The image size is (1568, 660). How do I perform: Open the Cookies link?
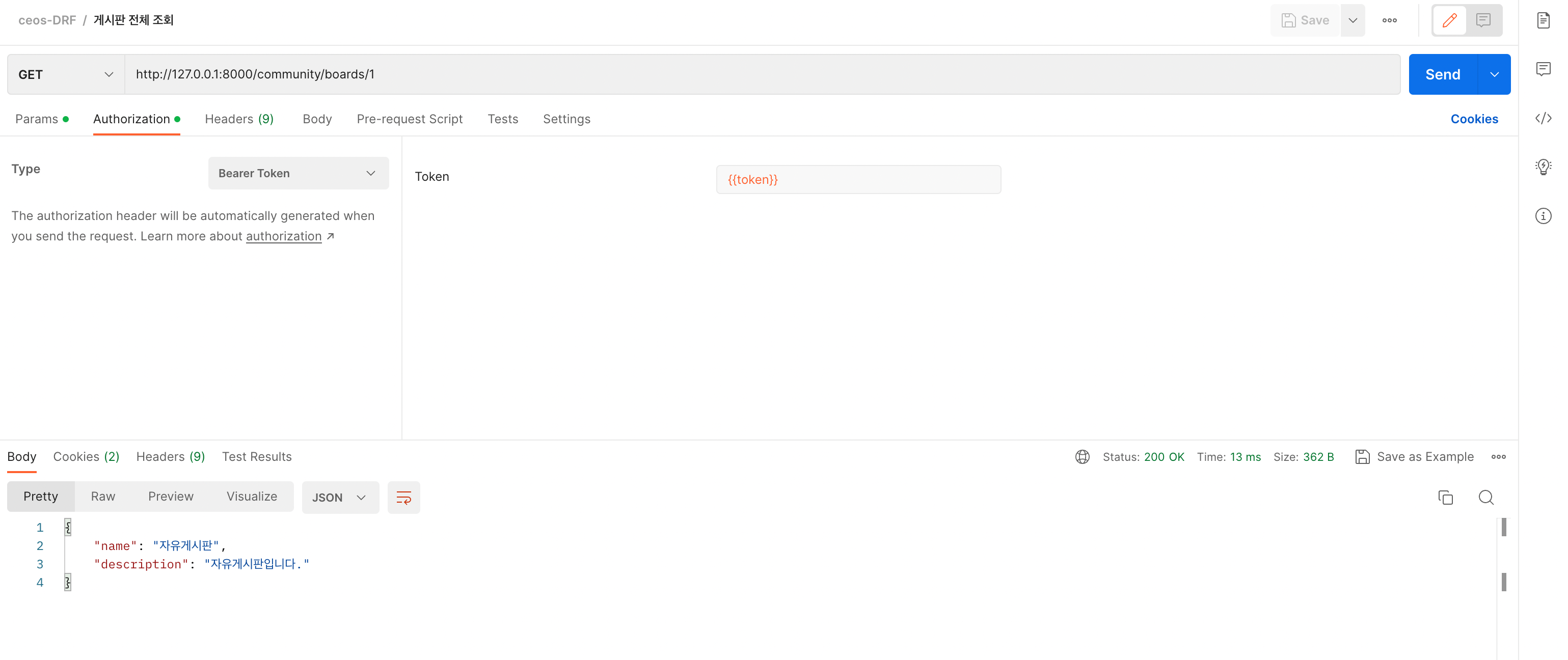coord(1474,119)
